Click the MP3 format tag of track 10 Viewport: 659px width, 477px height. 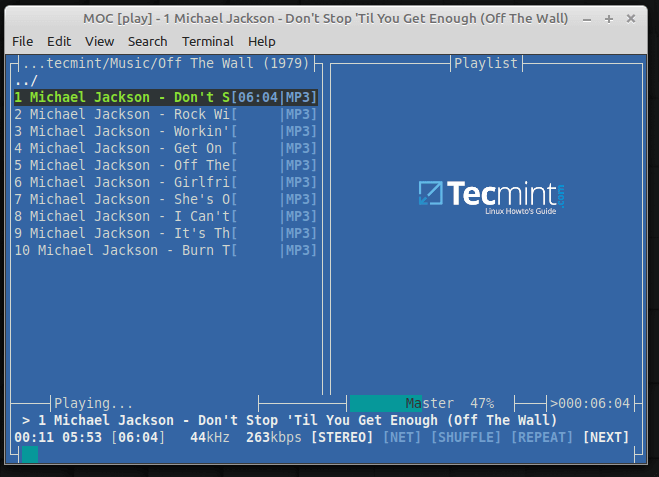(x=298, y=250)
